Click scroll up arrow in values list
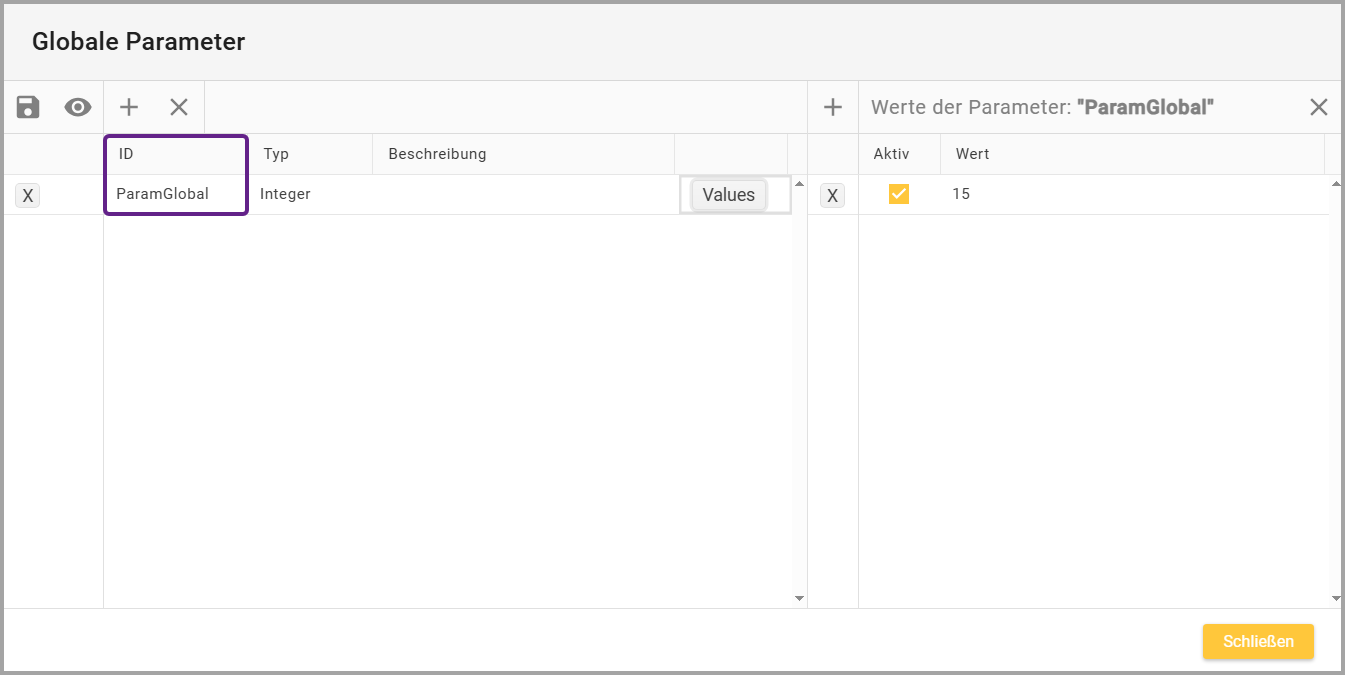1345x675 pixels. point(1337,184)
